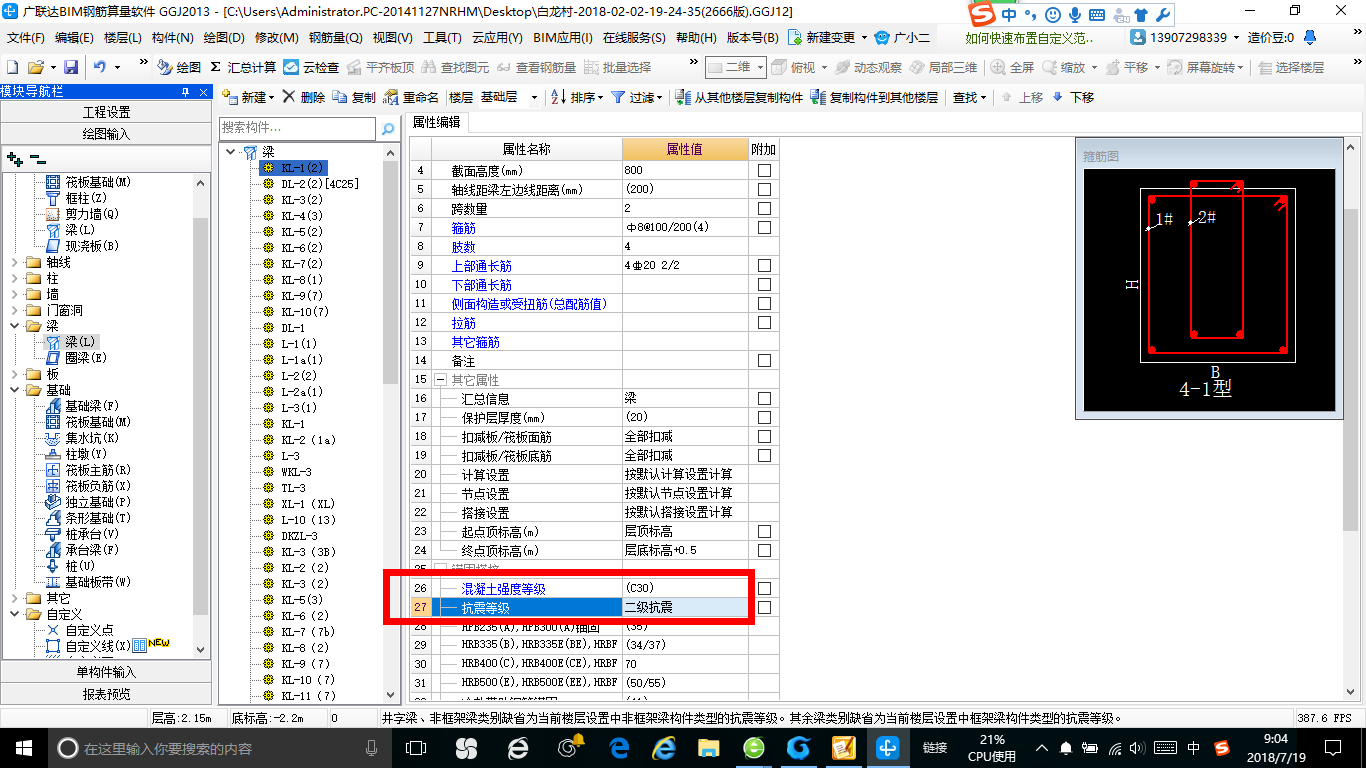This screenshot has width=1366, height=768.
Task: Open the 查找 dropdown
Action: (x=970, y=97)
